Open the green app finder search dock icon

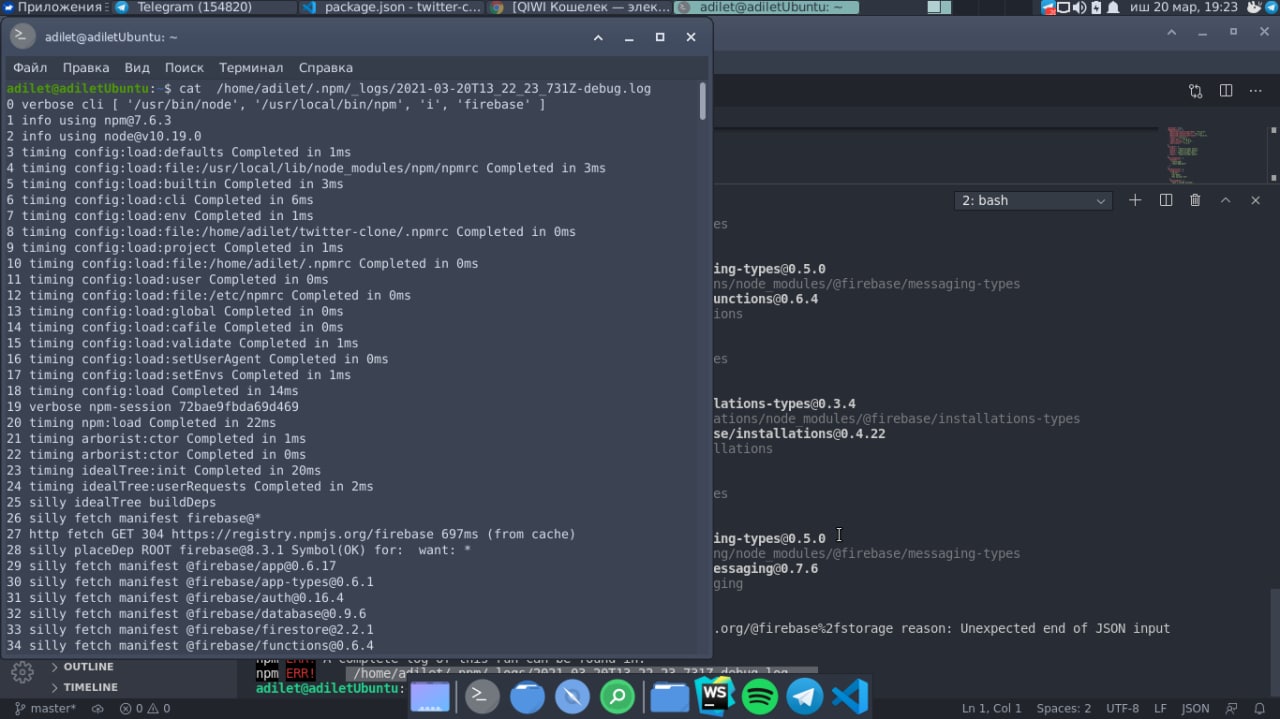tap(618, 696)
